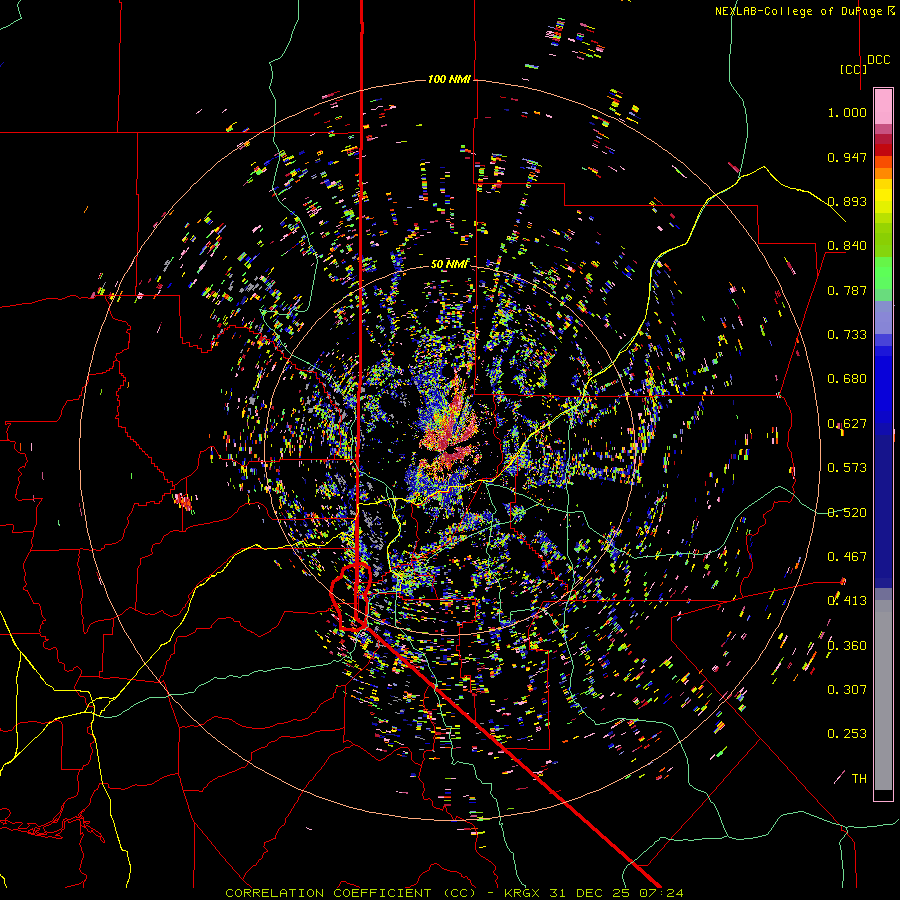Image resolution: width=900 pixels, height=900 pixels.
Task: Click the "KRGX 31 DEC 25 07:24" timestamp
Action: click(593, 893)
